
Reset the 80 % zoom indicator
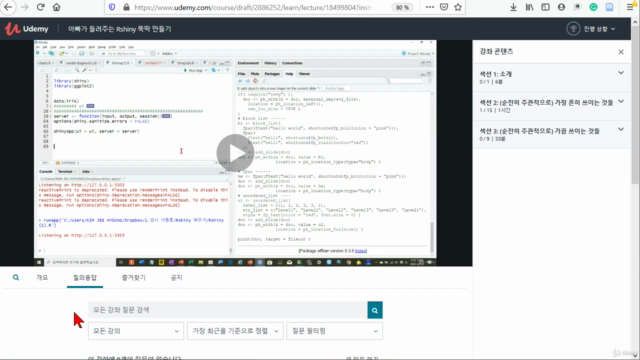(402, 7)
